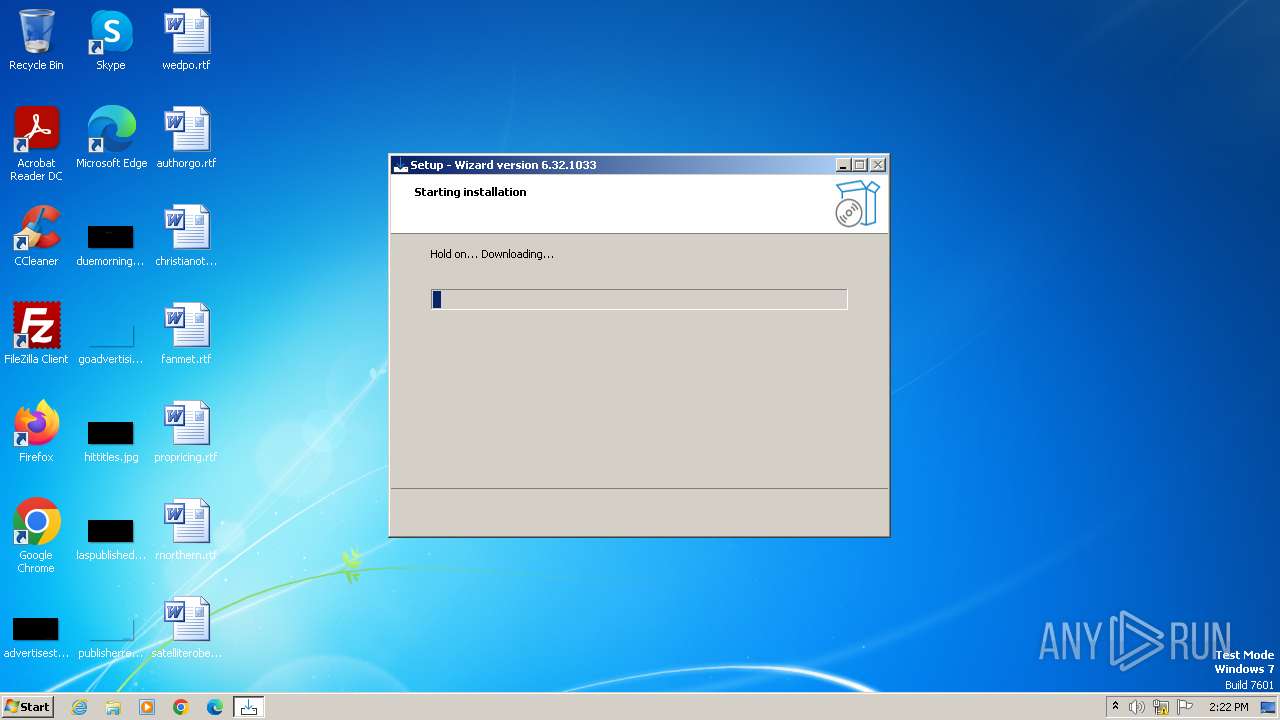The width and height of the screenshot is (1280, 720).
Task: Show hidden tray icons arrow
Action: (1115, 707)
